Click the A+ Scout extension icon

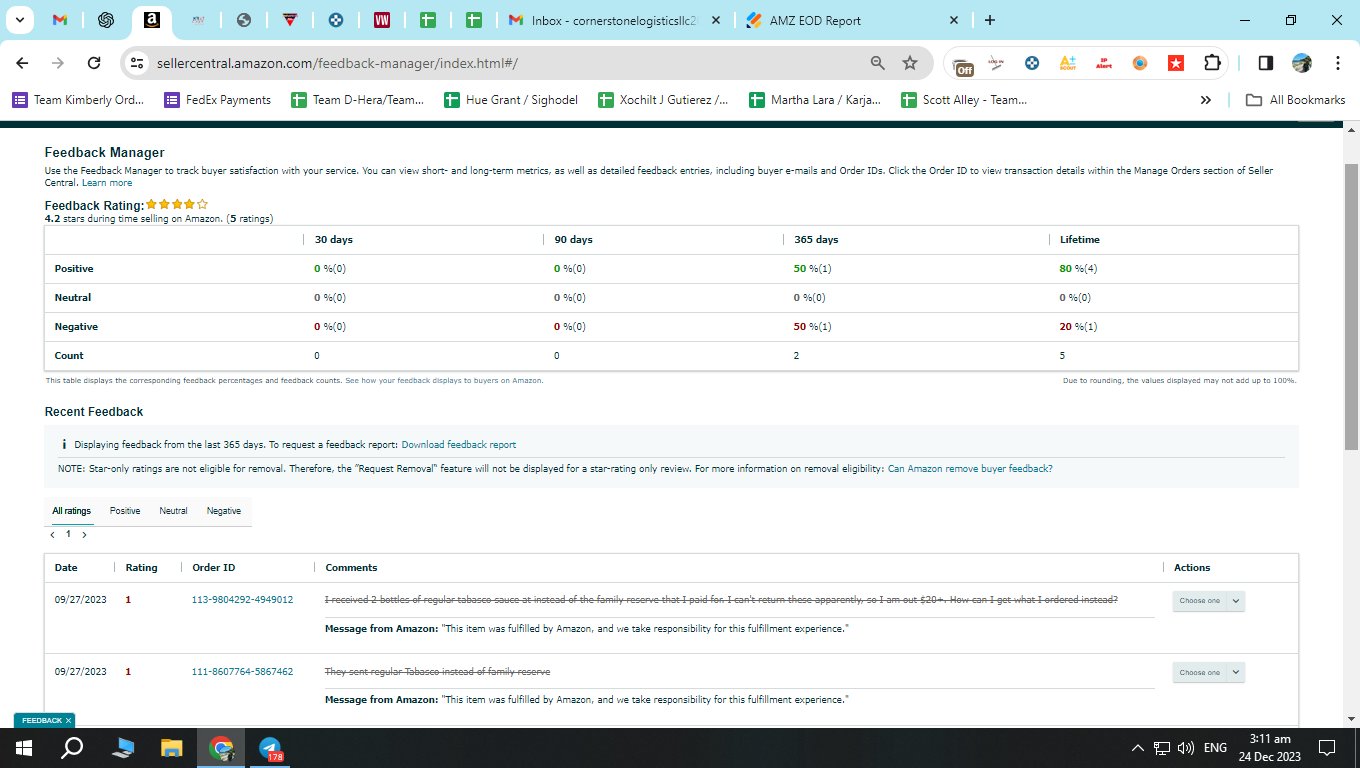pos(1068,63)
